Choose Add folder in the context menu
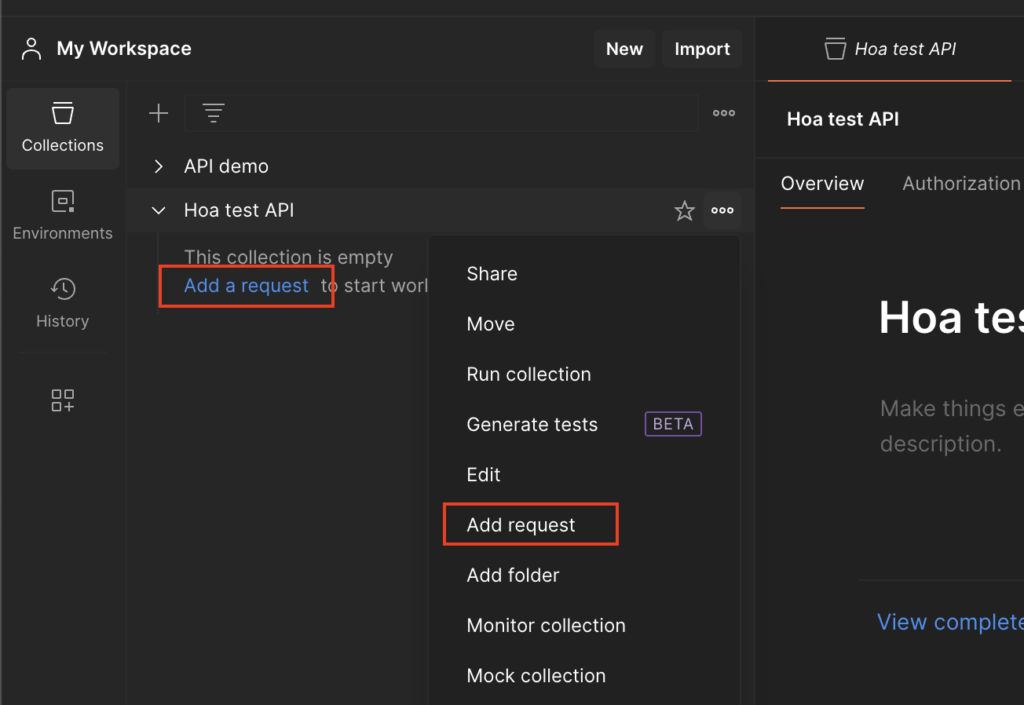Image resolution: width=1024 pixels, height=705 pixels. [x=513, y=576]
